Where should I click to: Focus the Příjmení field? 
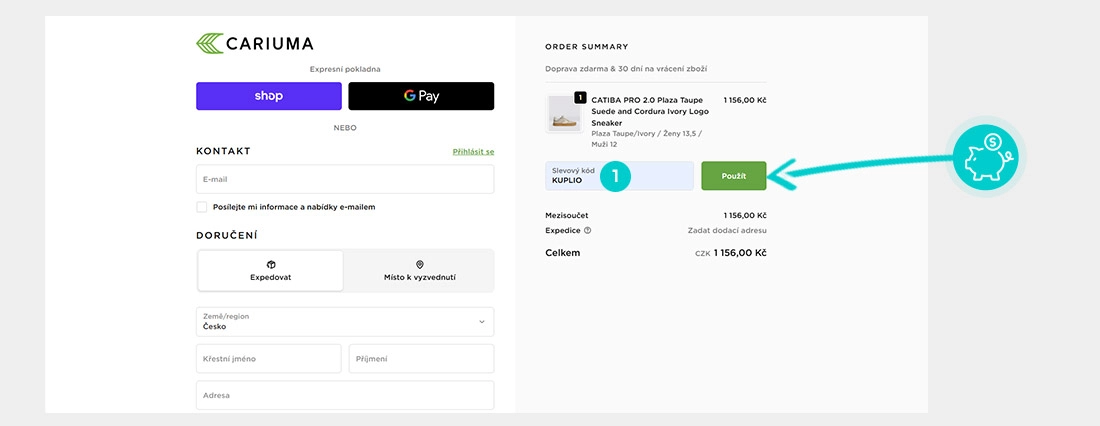422,359
